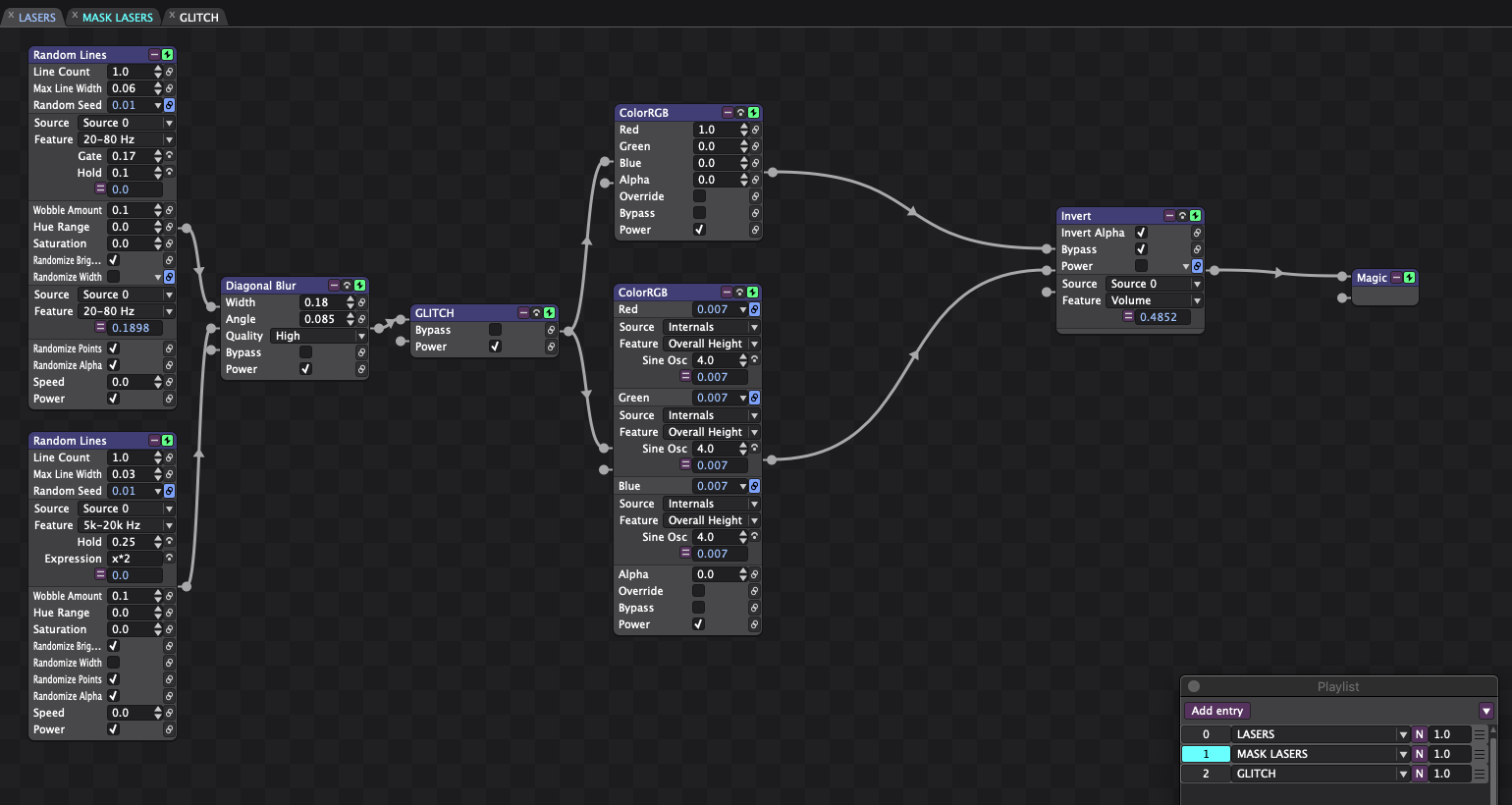
Task: Click the equals icon next to 0.4852
Action: tap(1128, 317)
